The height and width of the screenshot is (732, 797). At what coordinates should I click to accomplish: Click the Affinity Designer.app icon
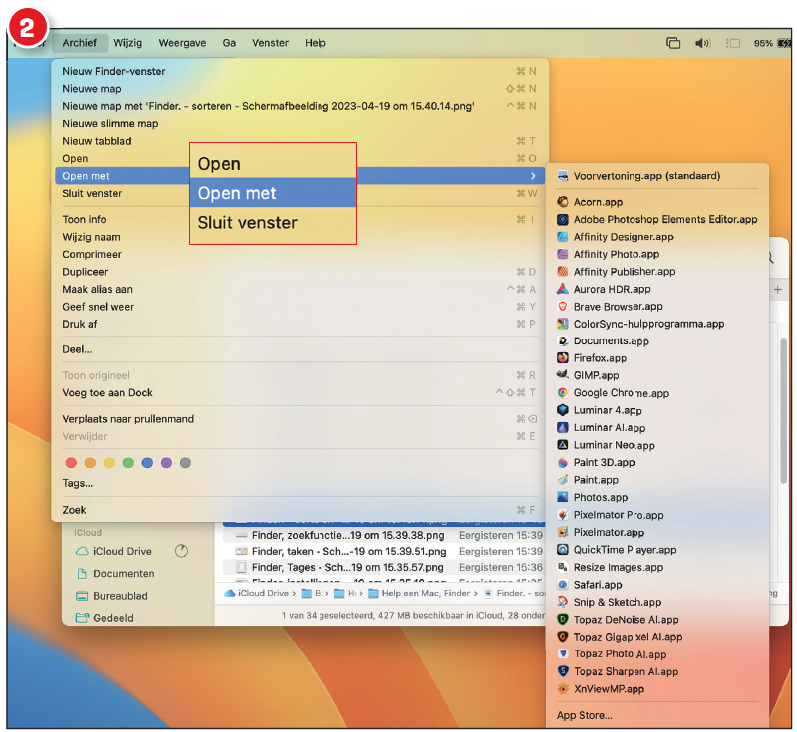[x=562, y=237]
